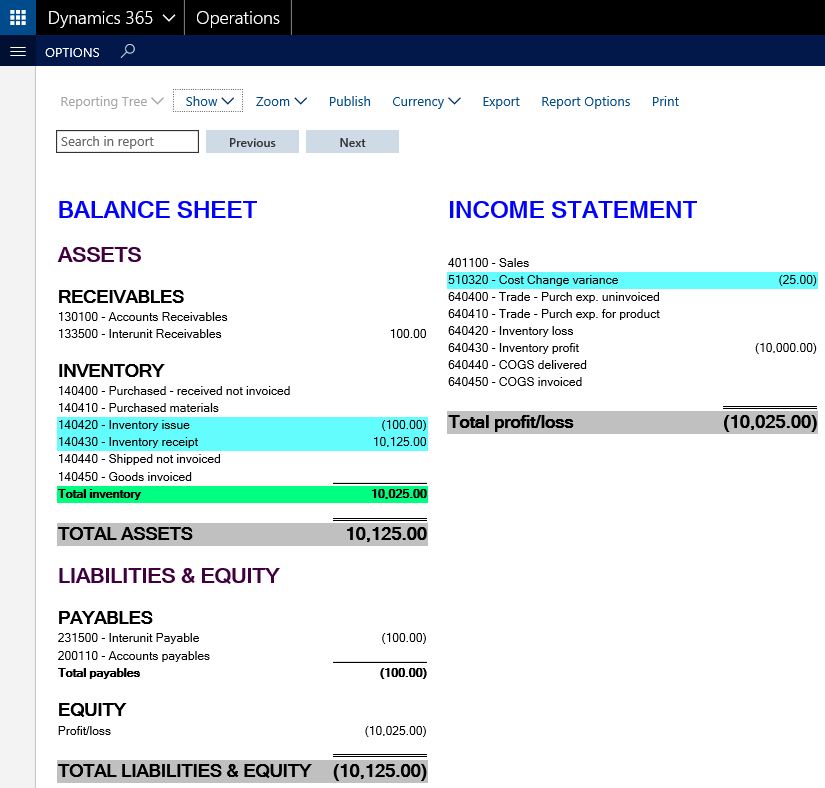Expand the Reporting Tree dropdown
This screenshot has height=788, width=825.
click(x=111, y=101)
